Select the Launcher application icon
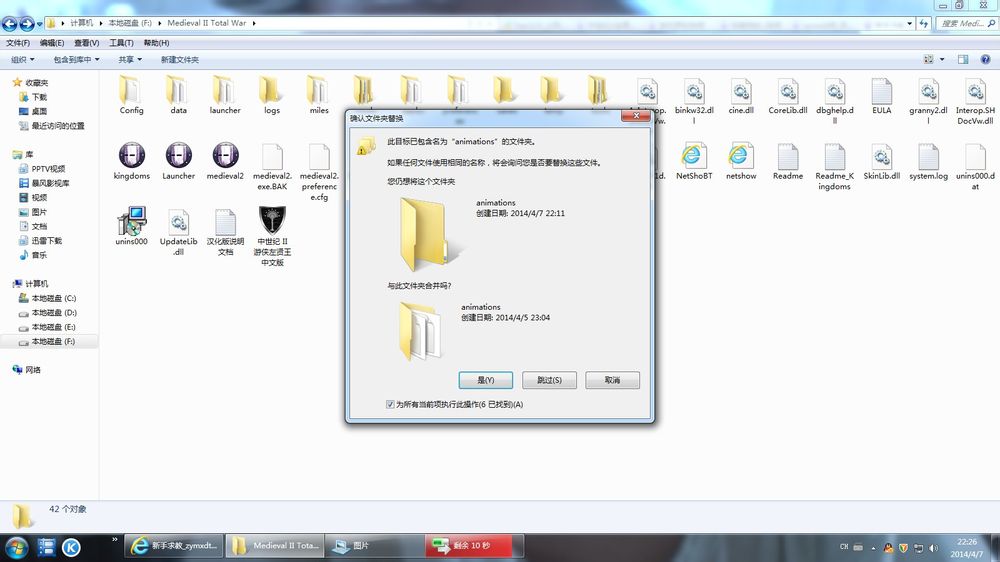Screen dimensions: 1000x562 179,161
